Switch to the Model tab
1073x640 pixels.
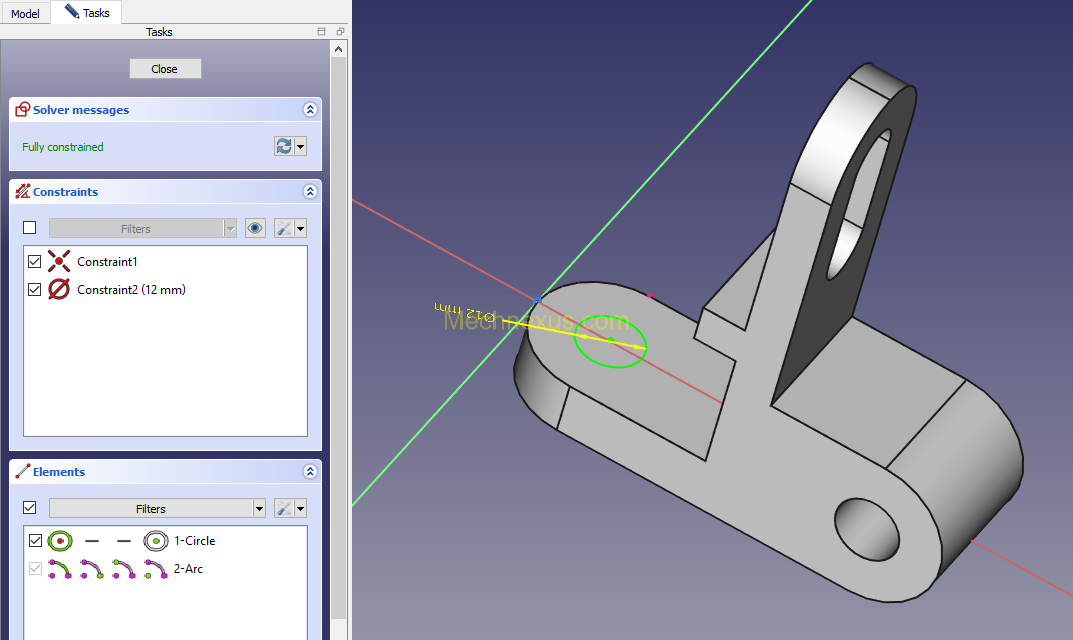pyautogui.click(x=25, y=14)
